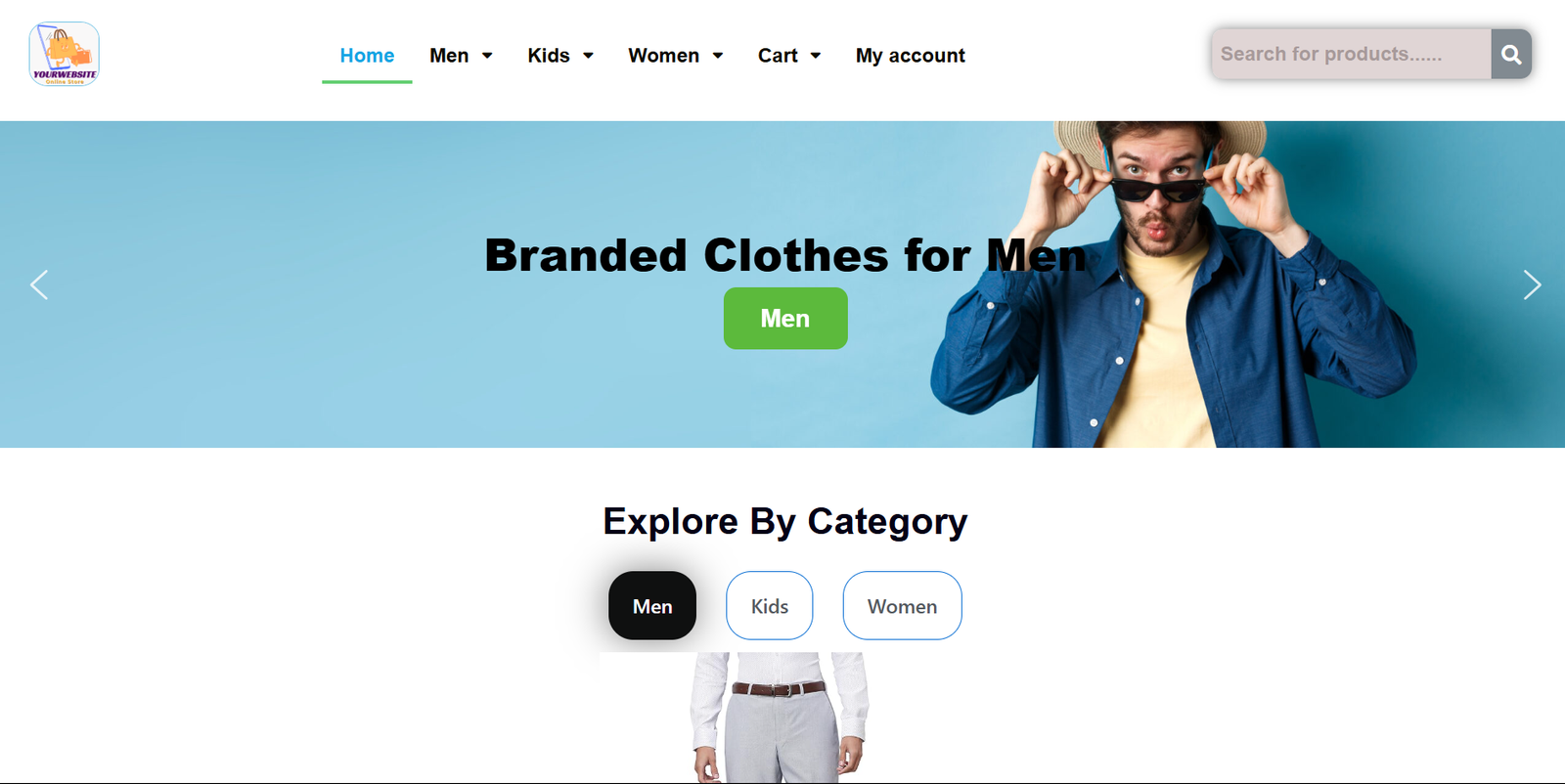Click the YourWebsite store logo
This screenshot has height=784, width=1565.
click(64, 55)
